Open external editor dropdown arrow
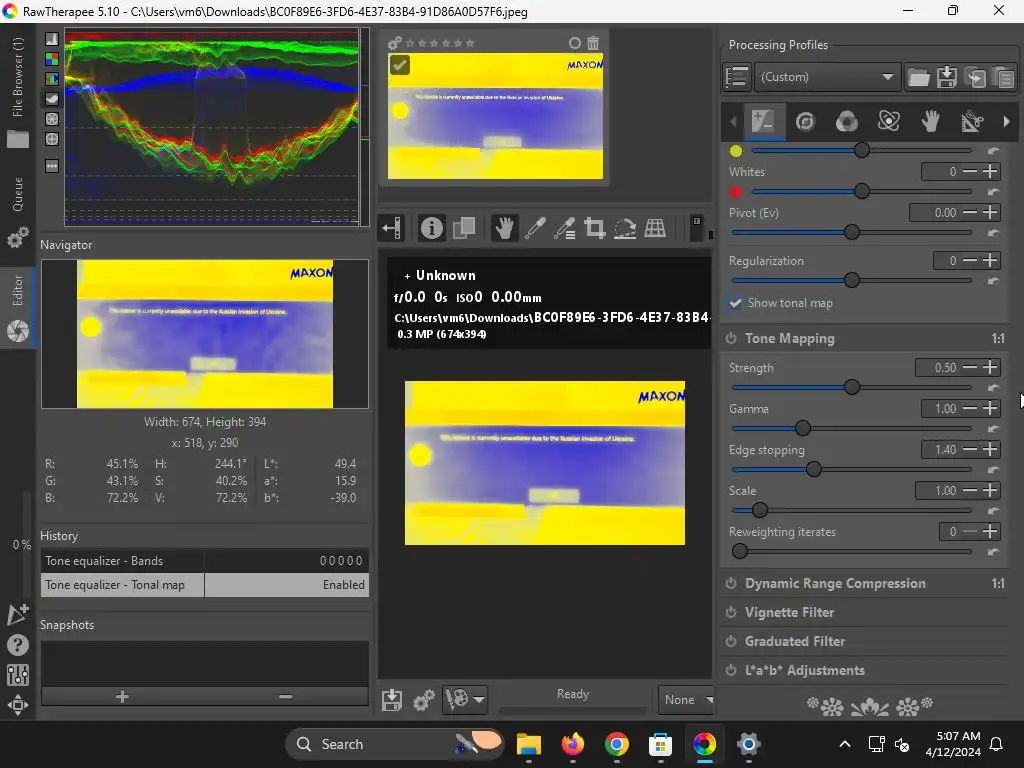The width and height of the screenshot is (1024, 768). point(479,699)
